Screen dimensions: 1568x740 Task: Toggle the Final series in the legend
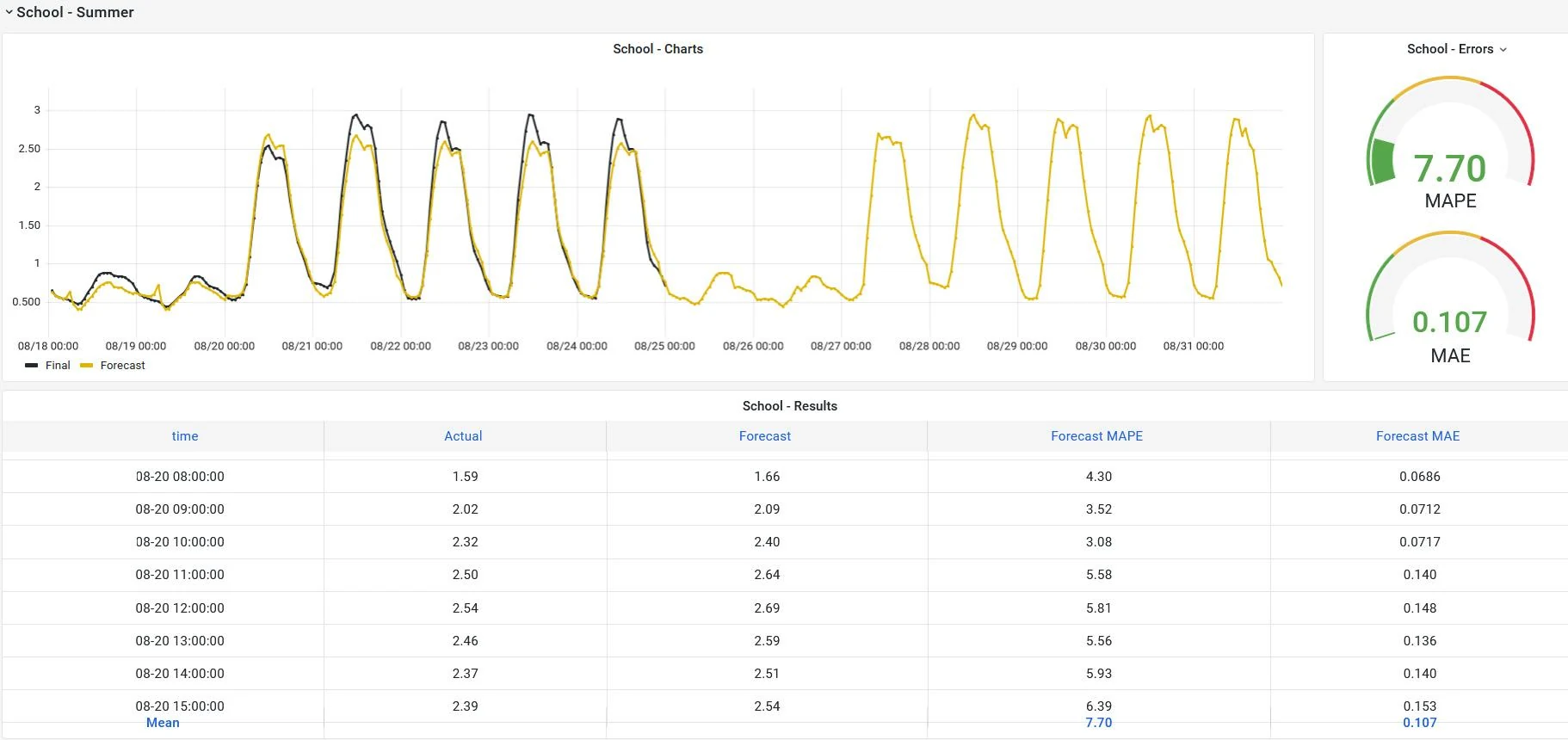pyautogui.click(x=58, y=366)
